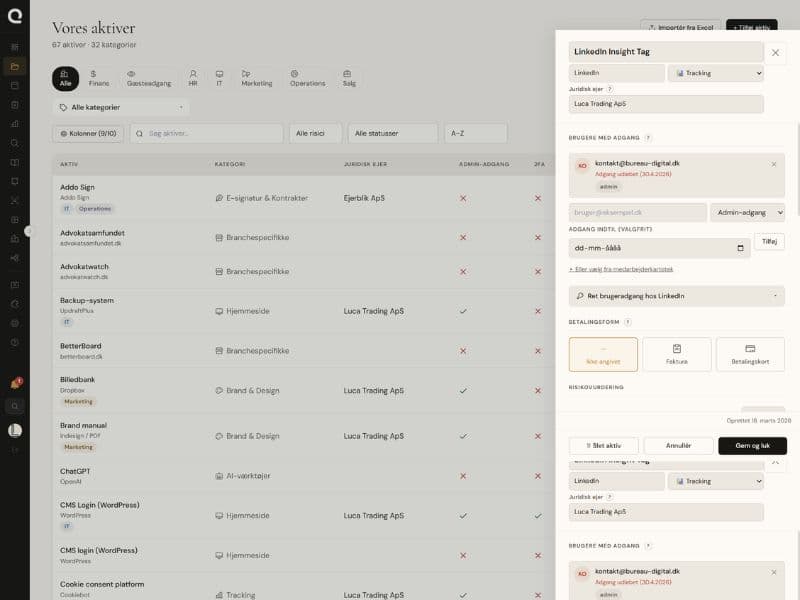
Task: Switch to the HR tab
Action: [193, 79]
